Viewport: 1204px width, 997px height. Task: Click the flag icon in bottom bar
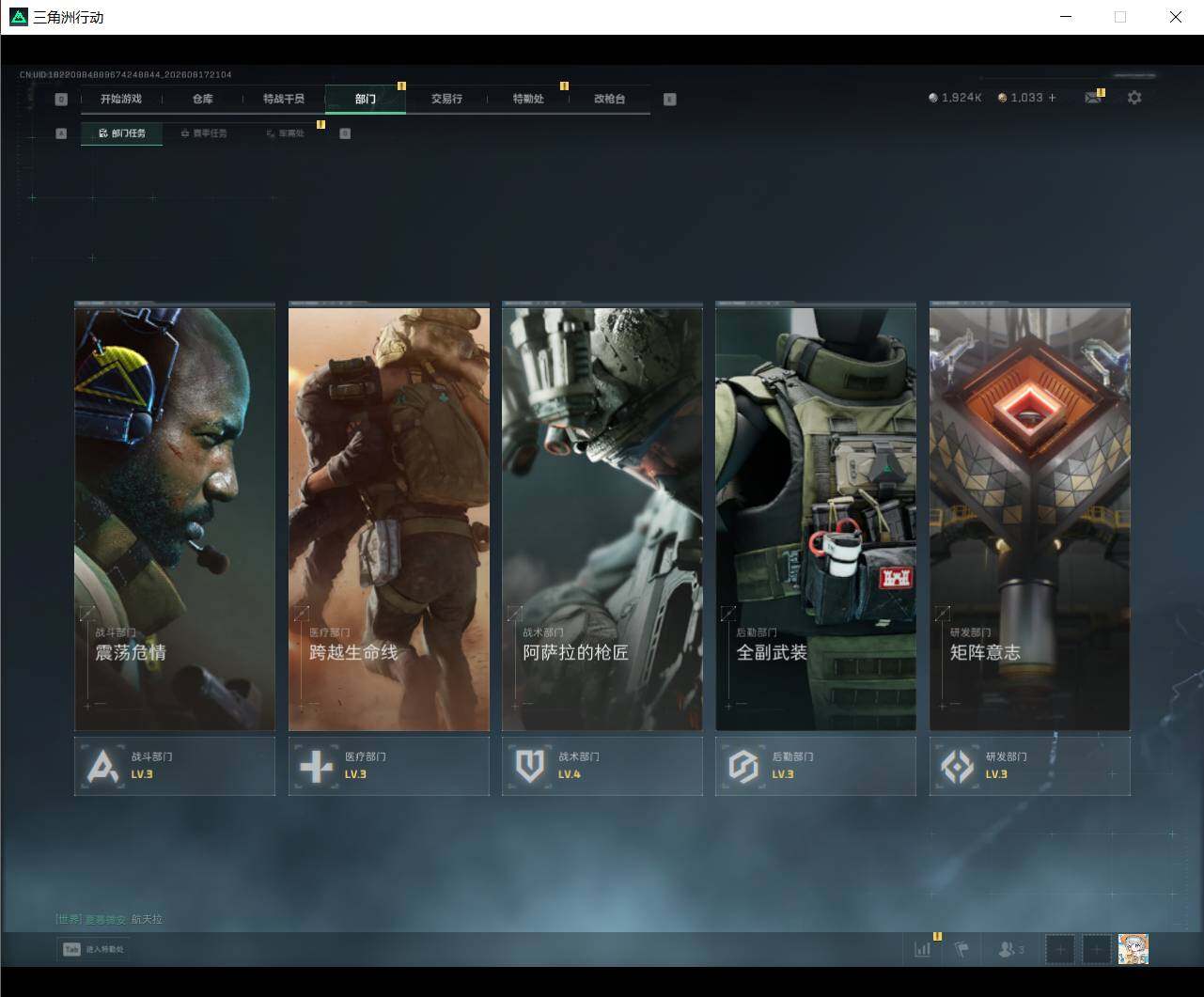962,949
